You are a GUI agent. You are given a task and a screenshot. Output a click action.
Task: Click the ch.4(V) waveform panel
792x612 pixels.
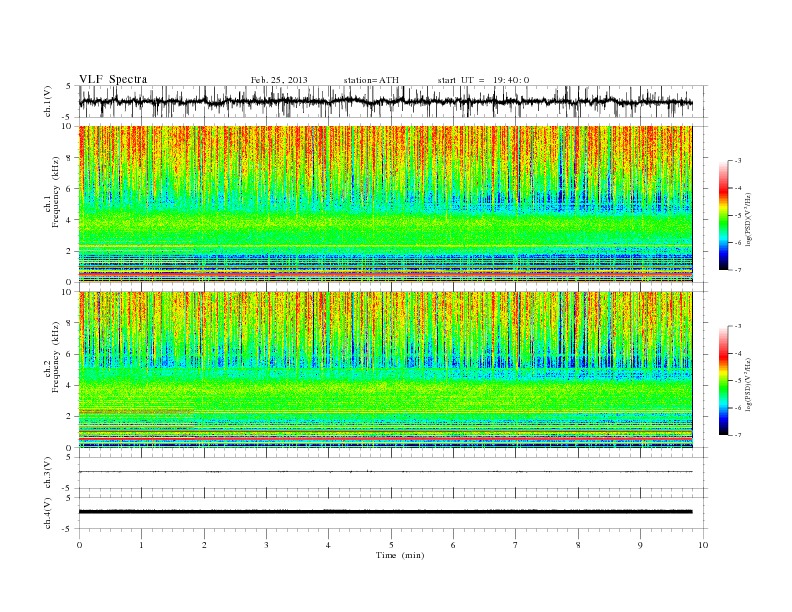(393, 513)
